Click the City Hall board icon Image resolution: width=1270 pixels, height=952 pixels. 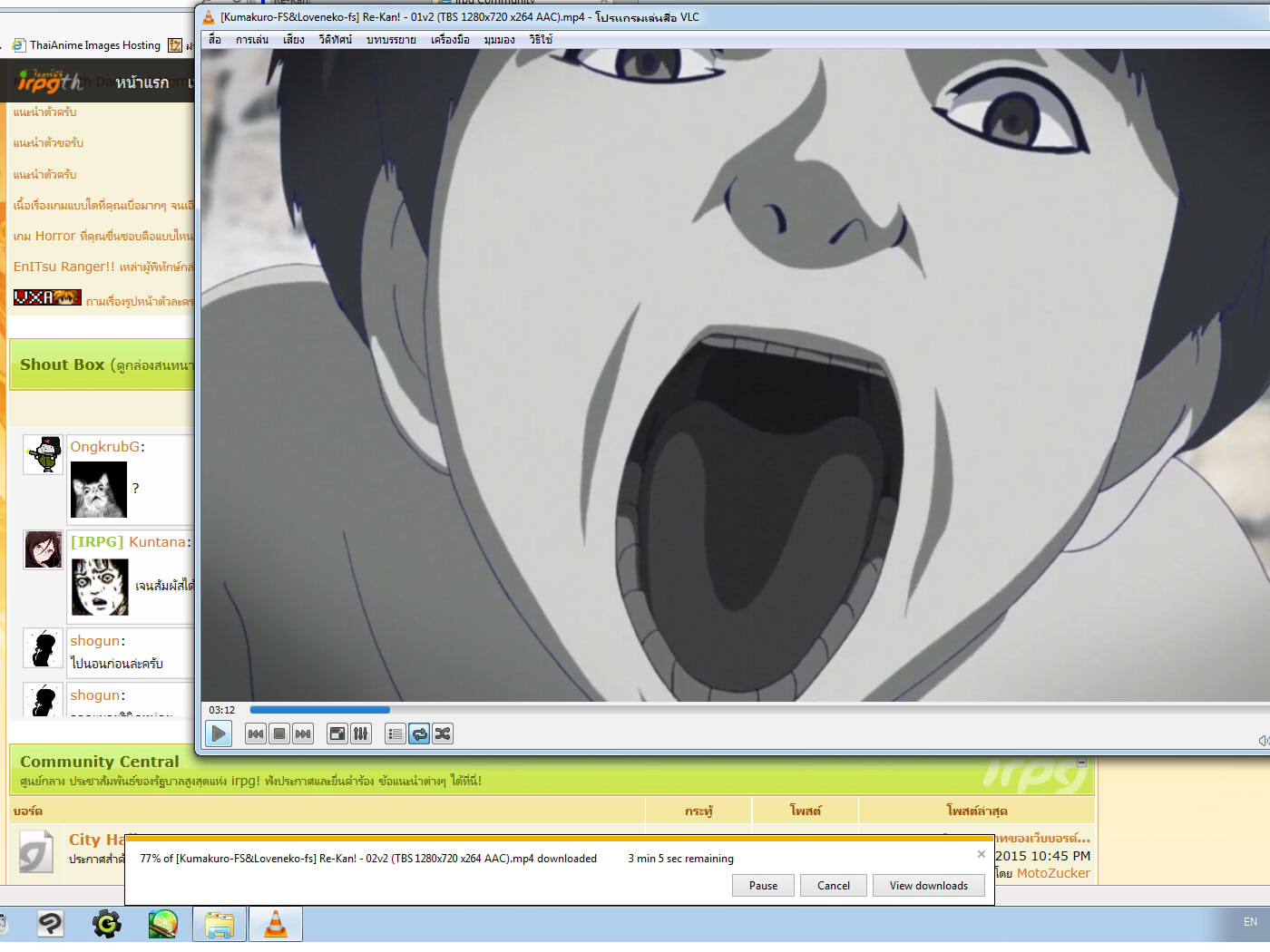[x=35, y=852]
